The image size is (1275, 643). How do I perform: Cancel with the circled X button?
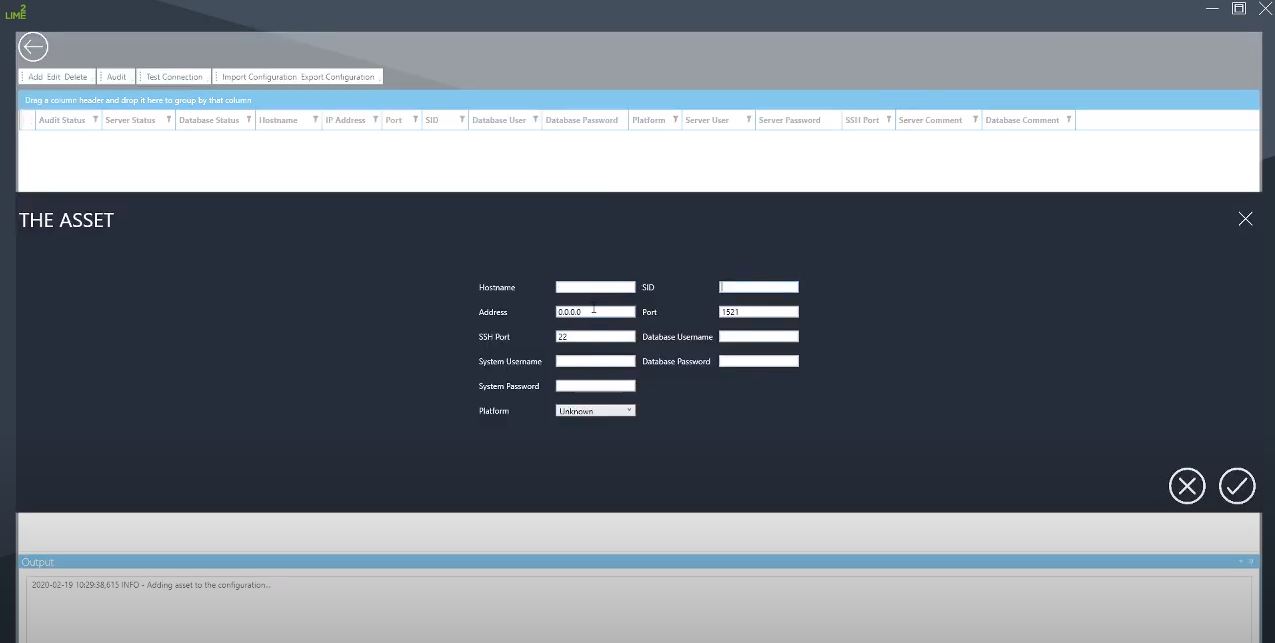tap(1187, 486)
